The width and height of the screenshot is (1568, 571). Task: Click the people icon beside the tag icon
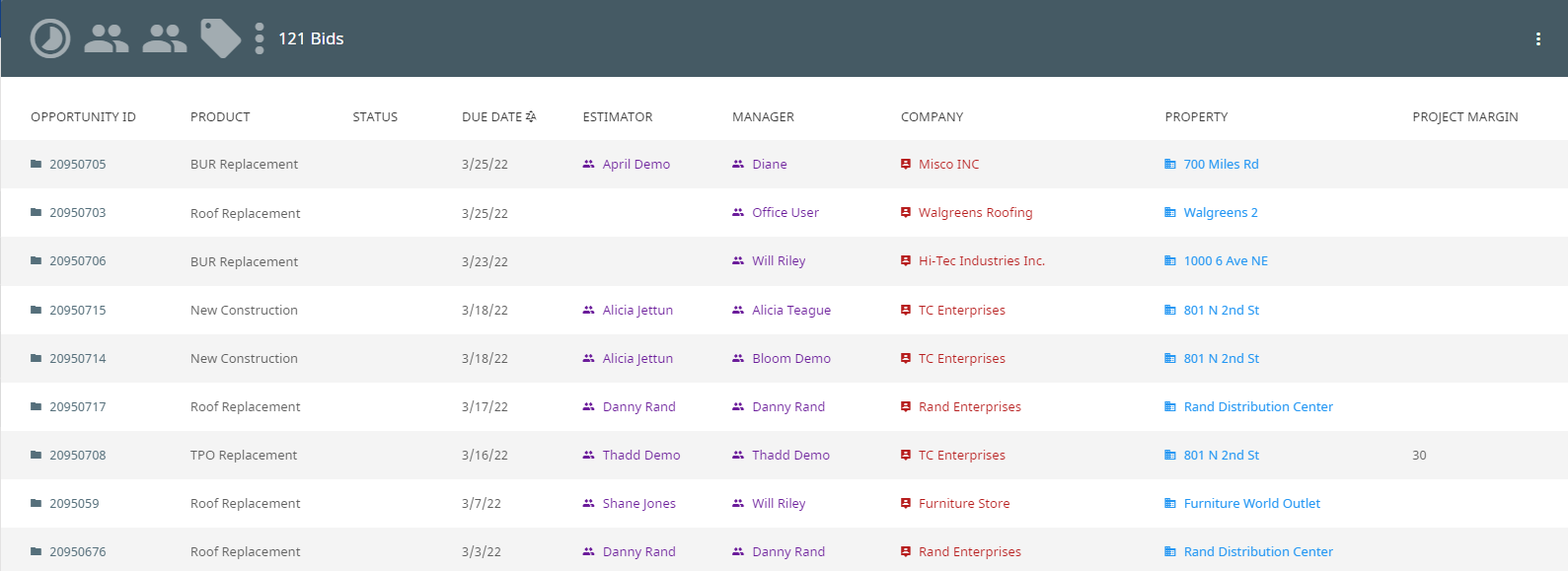tap(165, 38)
